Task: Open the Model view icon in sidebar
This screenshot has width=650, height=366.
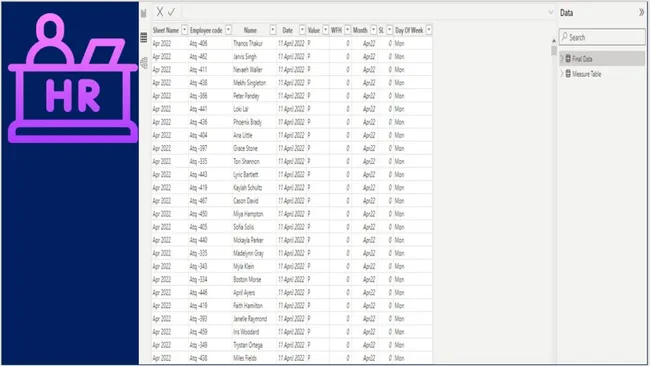Action: click(144, 63)
